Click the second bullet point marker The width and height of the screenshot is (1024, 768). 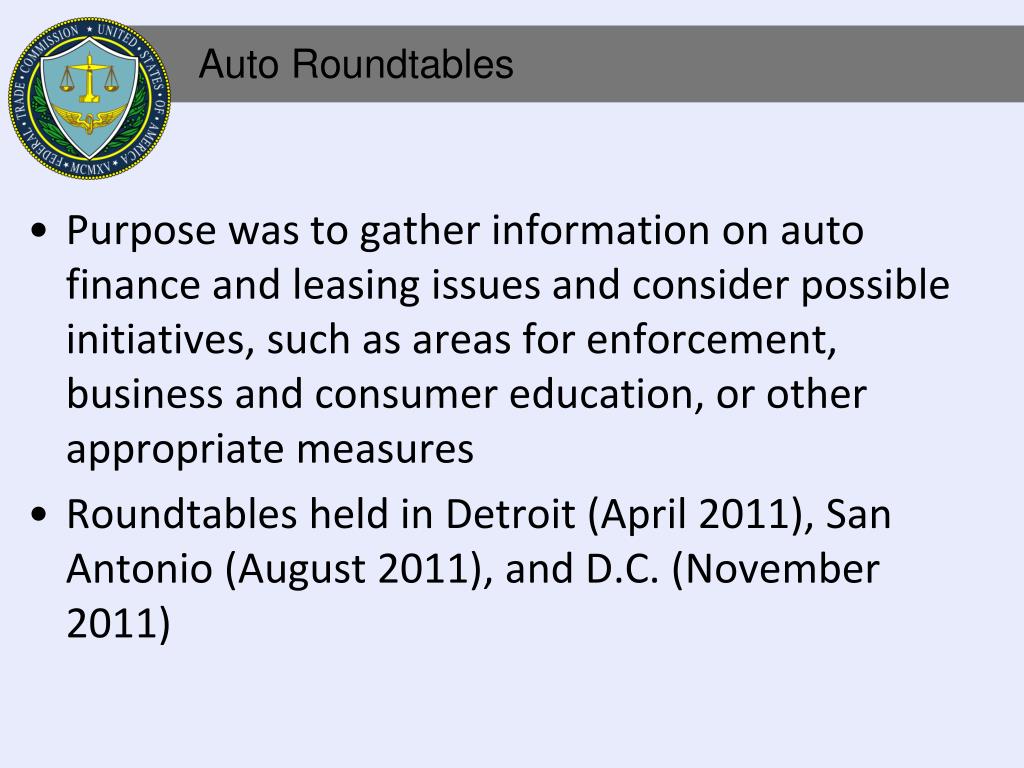click(x=41, y=517)
